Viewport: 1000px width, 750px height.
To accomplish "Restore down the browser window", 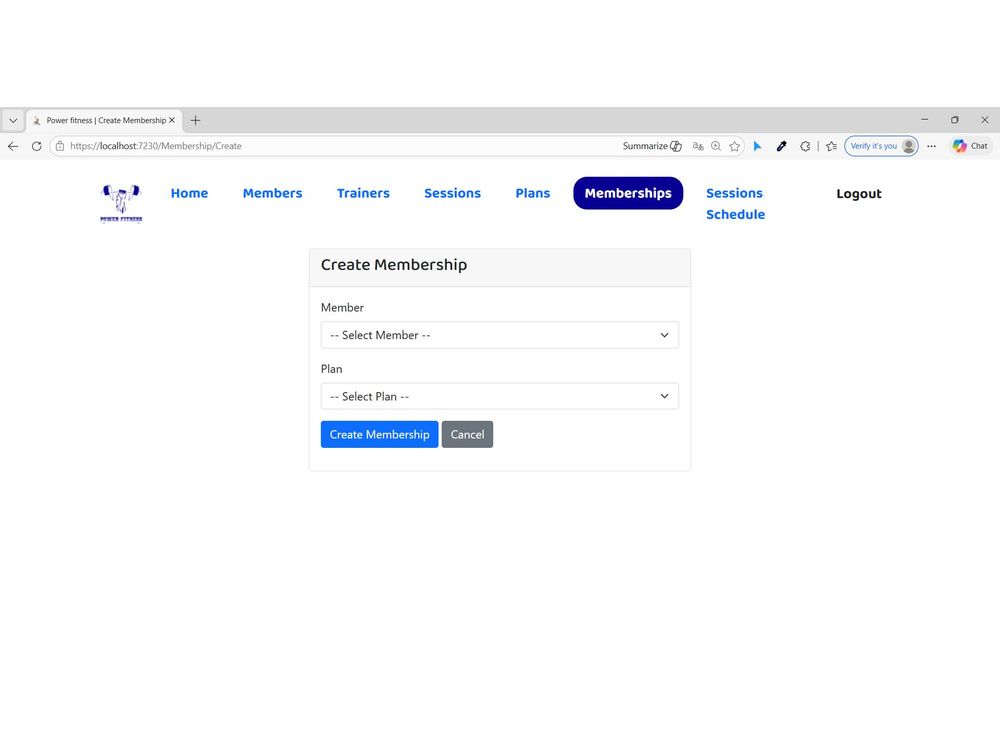I will pyautogui.click(x=955, y=120).
